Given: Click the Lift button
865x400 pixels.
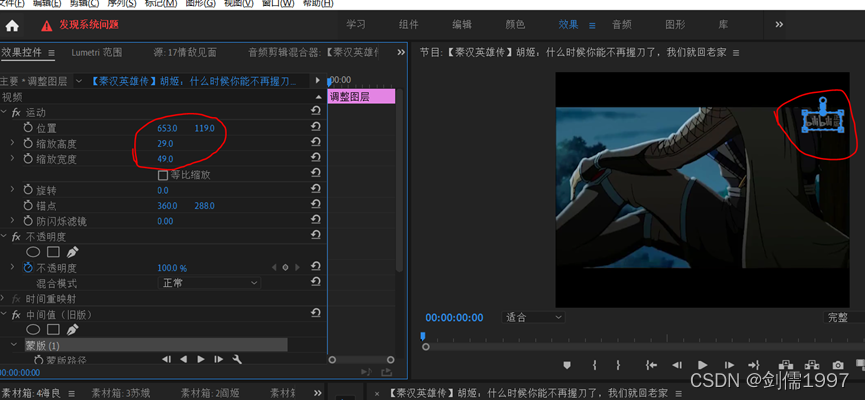Looking at the screenshot, I should (786, 365).
